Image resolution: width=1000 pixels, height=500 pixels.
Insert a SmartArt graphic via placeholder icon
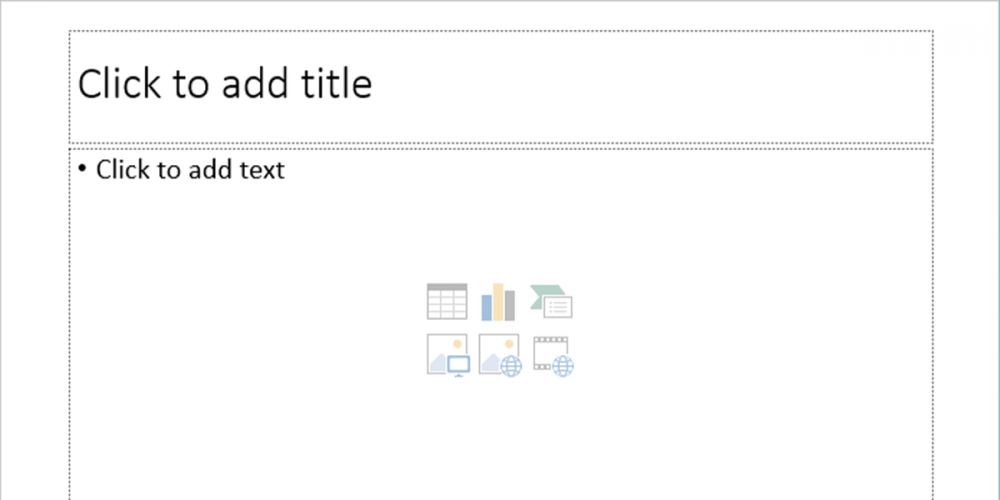(x=551, y=301)
